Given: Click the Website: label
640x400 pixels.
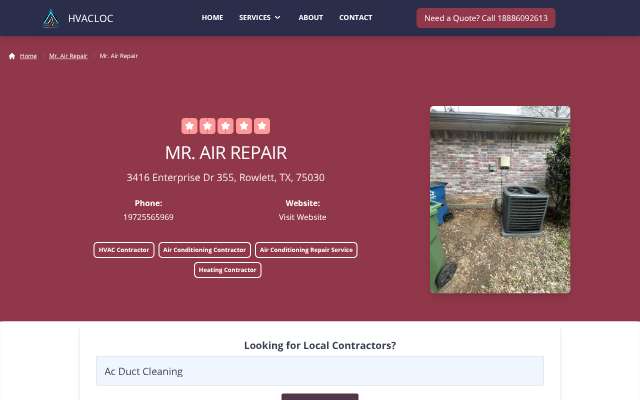Looking at the screenshot, I should click(302, 203).
